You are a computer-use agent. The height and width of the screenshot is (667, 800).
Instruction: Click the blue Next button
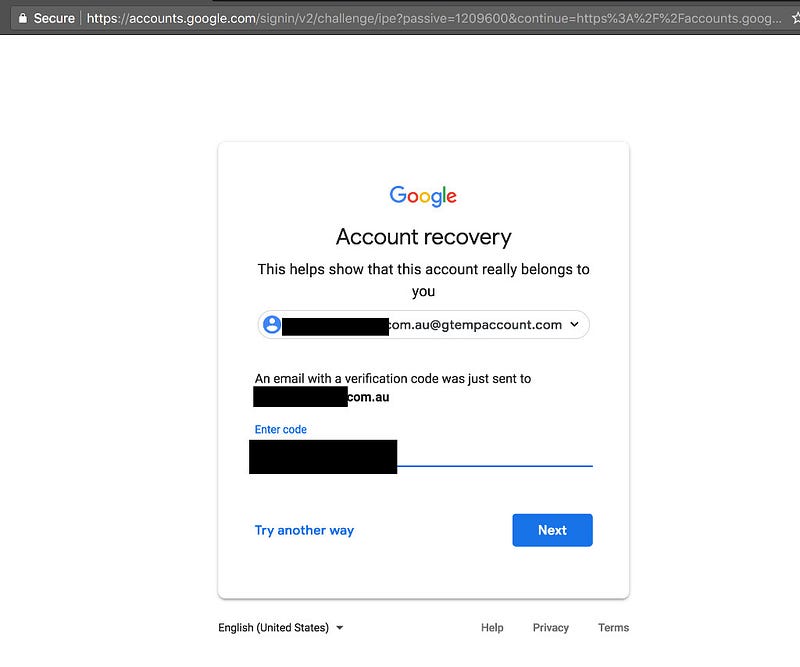(x=552, y=530)
